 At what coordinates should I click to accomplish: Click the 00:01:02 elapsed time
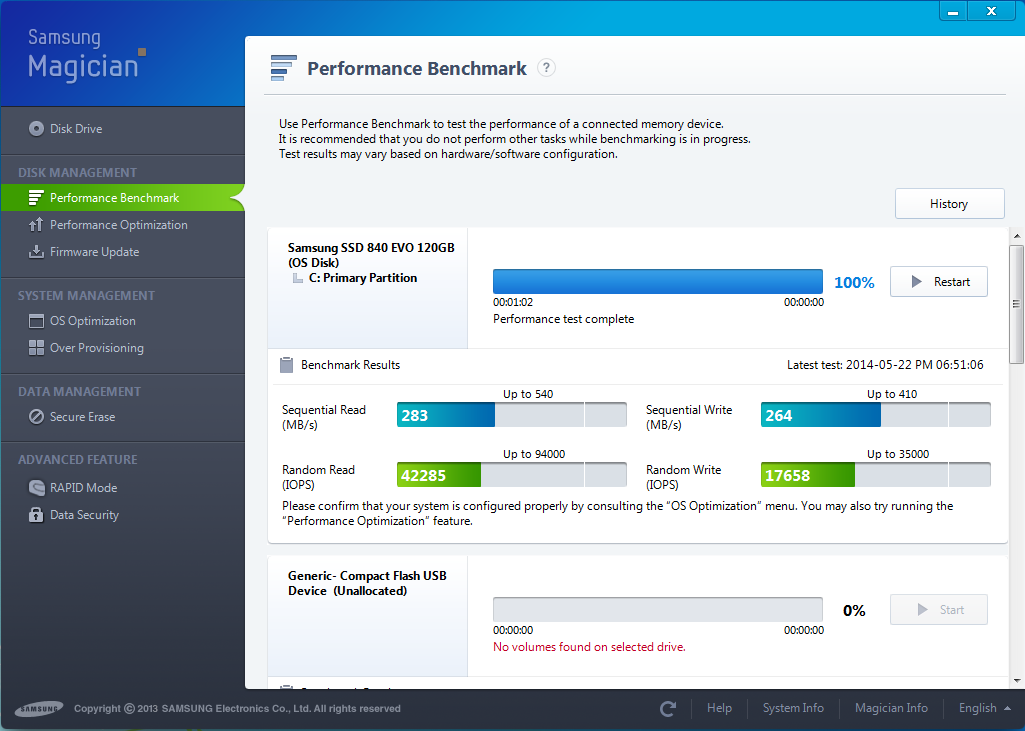click(513, 302)
